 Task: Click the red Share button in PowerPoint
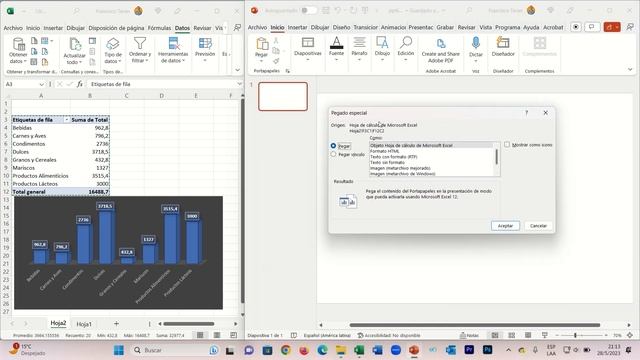[612, 27]
